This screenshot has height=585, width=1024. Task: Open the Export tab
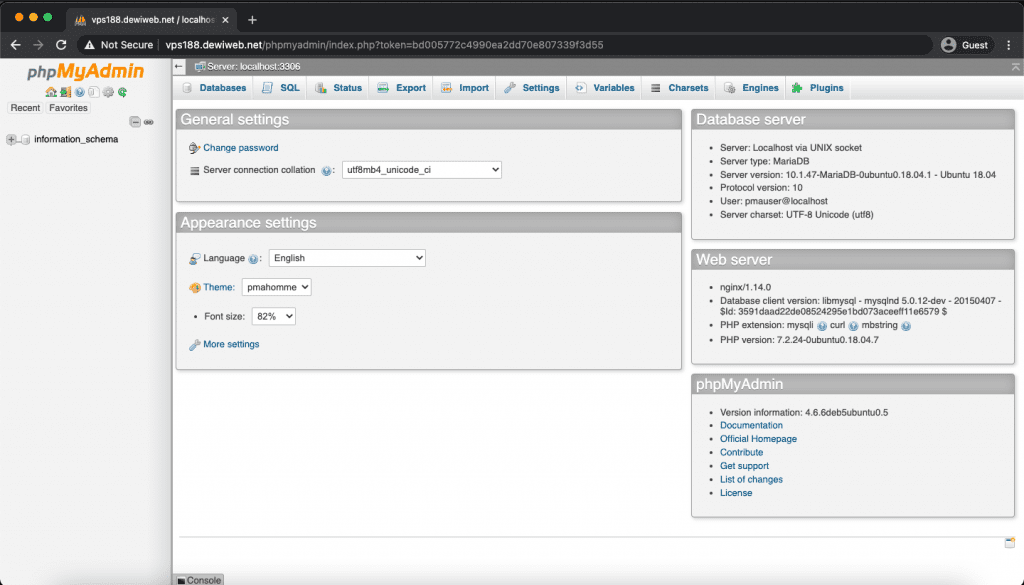click(x=402, y=88)
